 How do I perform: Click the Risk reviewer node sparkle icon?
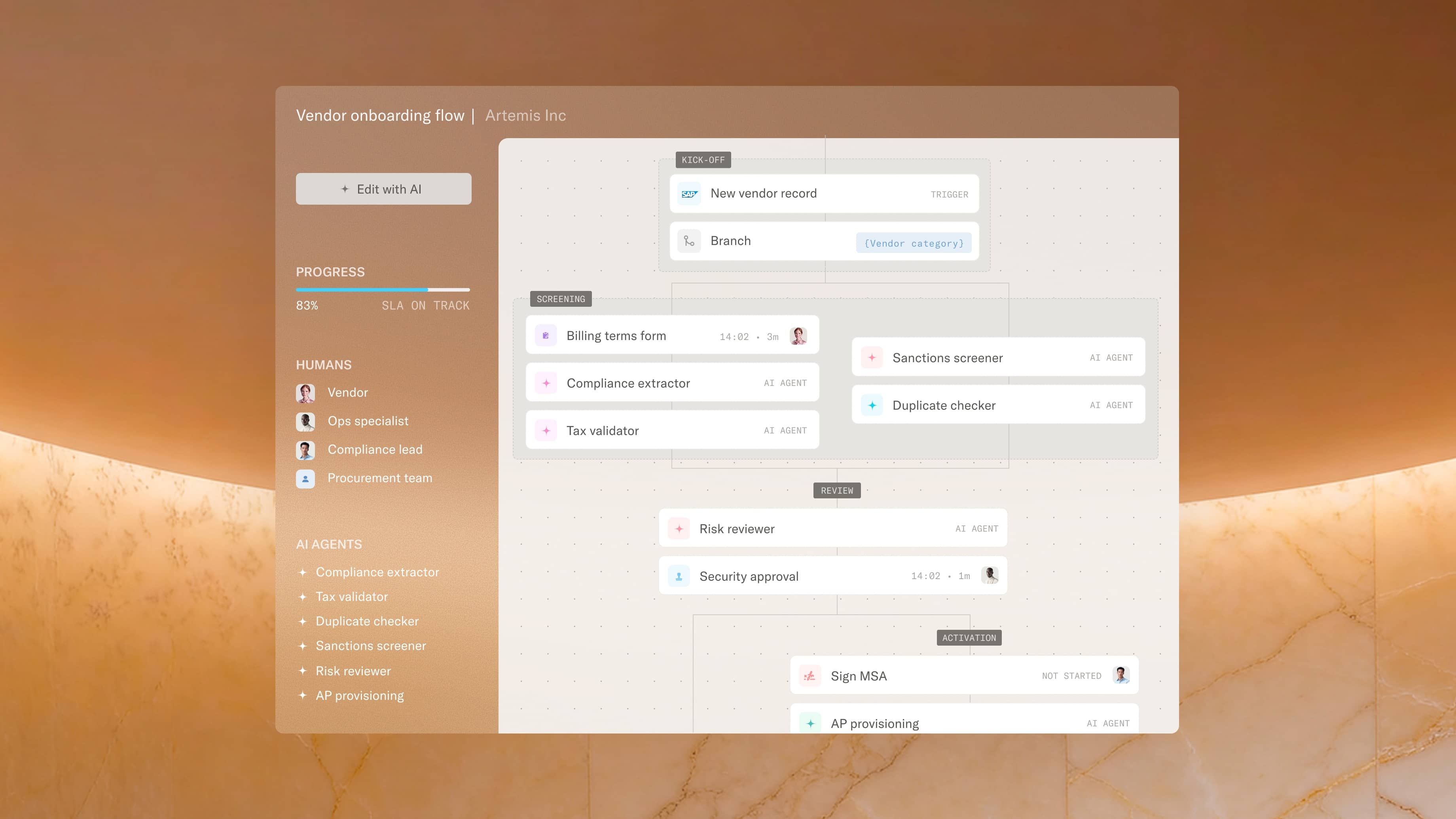pos(679,528)
